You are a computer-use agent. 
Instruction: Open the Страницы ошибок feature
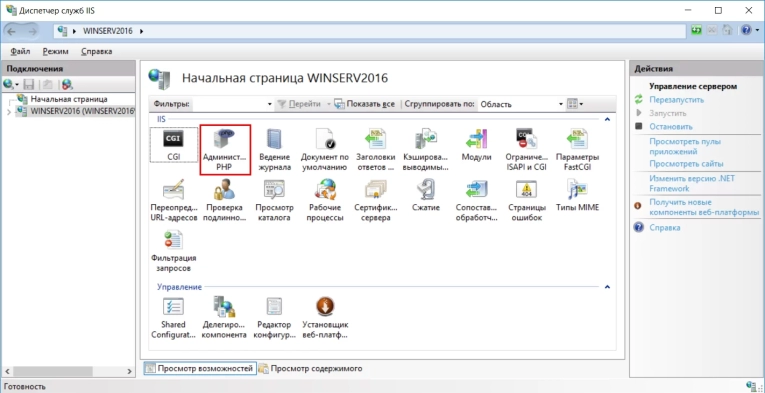[x=526, y=200]
